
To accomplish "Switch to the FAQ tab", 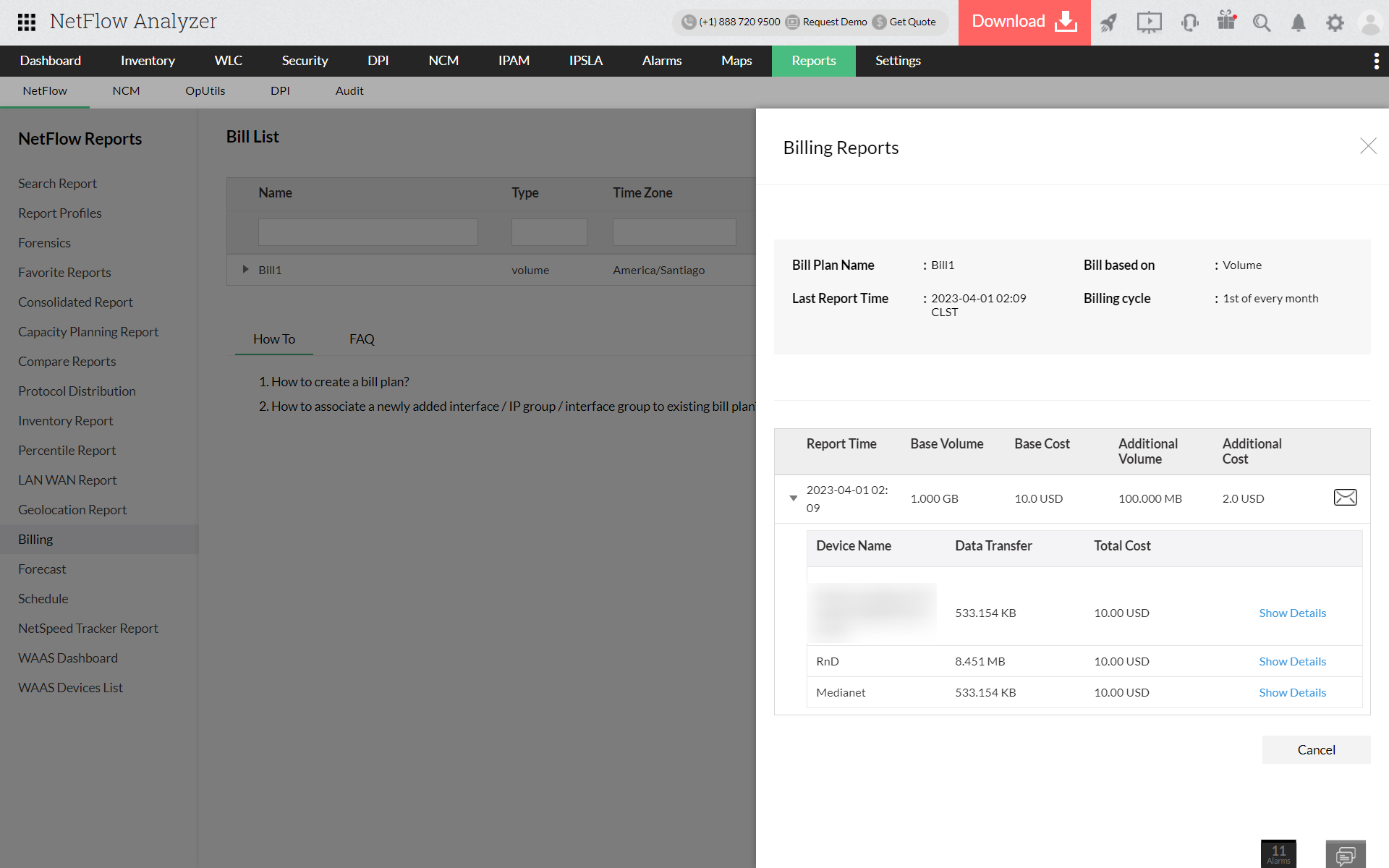I will tap(361, 339).
